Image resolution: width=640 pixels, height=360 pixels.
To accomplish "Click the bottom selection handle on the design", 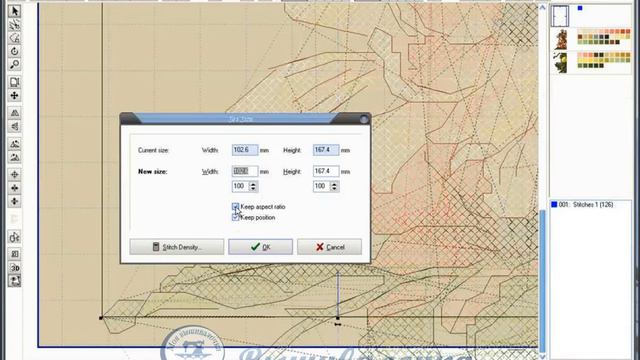I will pyautogui.click(x=338, y=318).
